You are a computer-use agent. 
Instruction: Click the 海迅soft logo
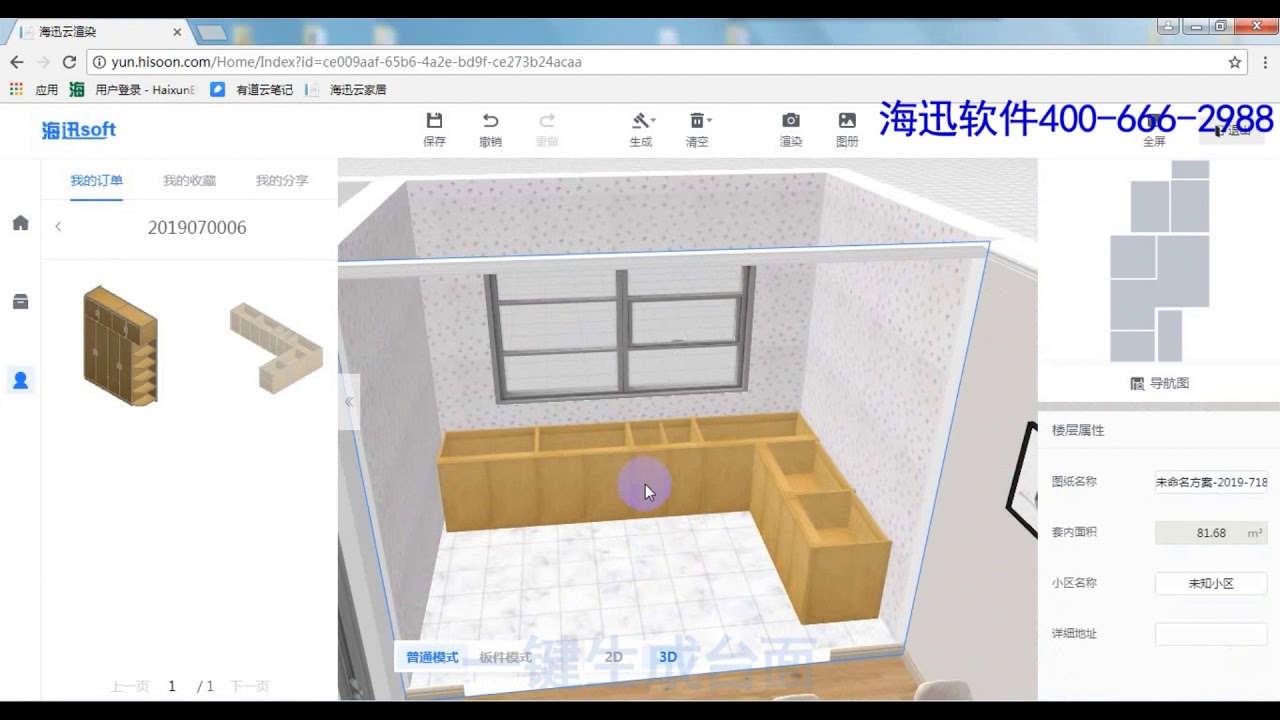click(x=79, y=130)
